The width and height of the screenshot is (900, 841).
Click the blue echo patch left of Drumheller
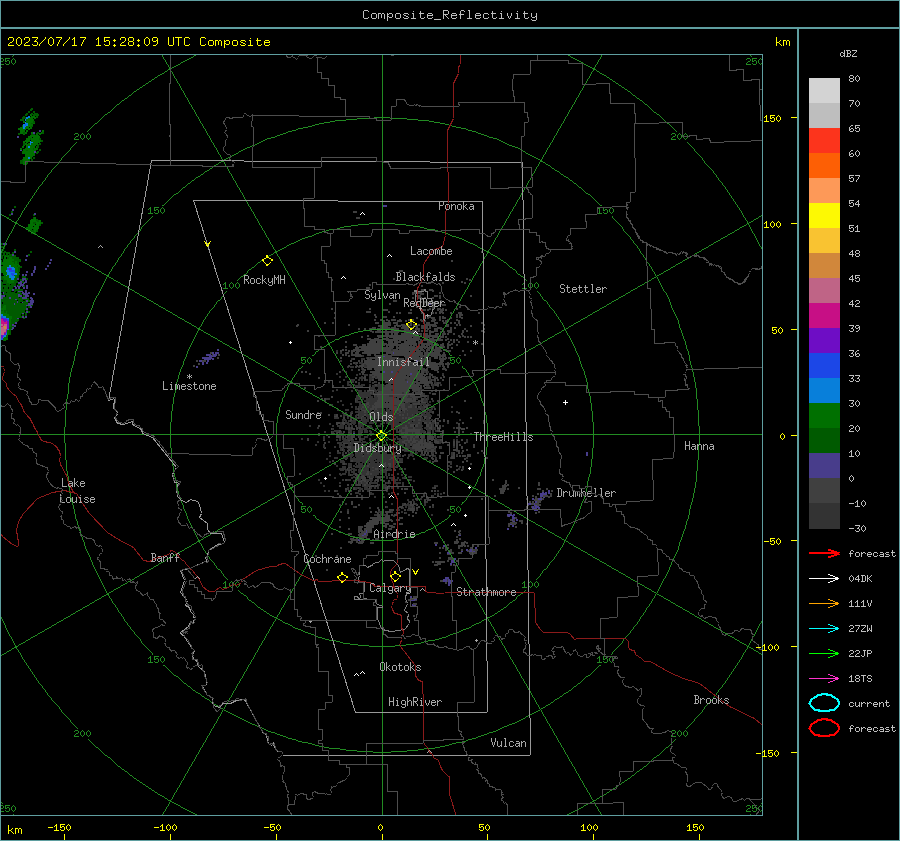coord(538,501)
